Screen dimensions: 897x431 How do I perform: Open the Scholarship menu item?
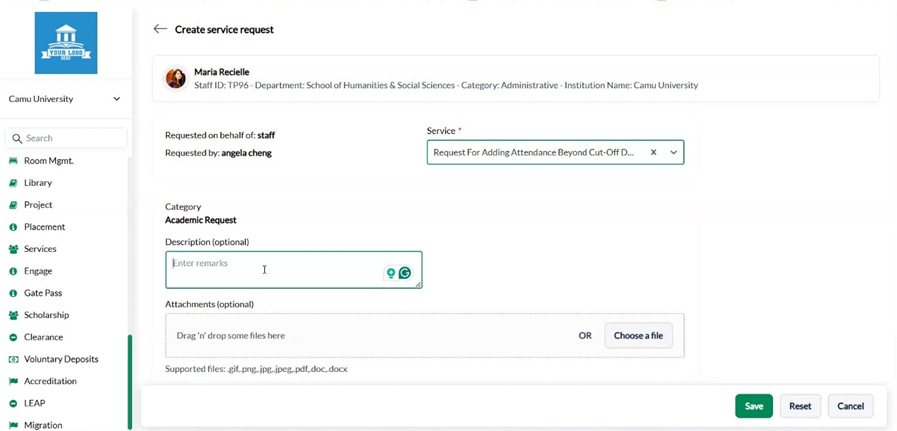[46, 315]
